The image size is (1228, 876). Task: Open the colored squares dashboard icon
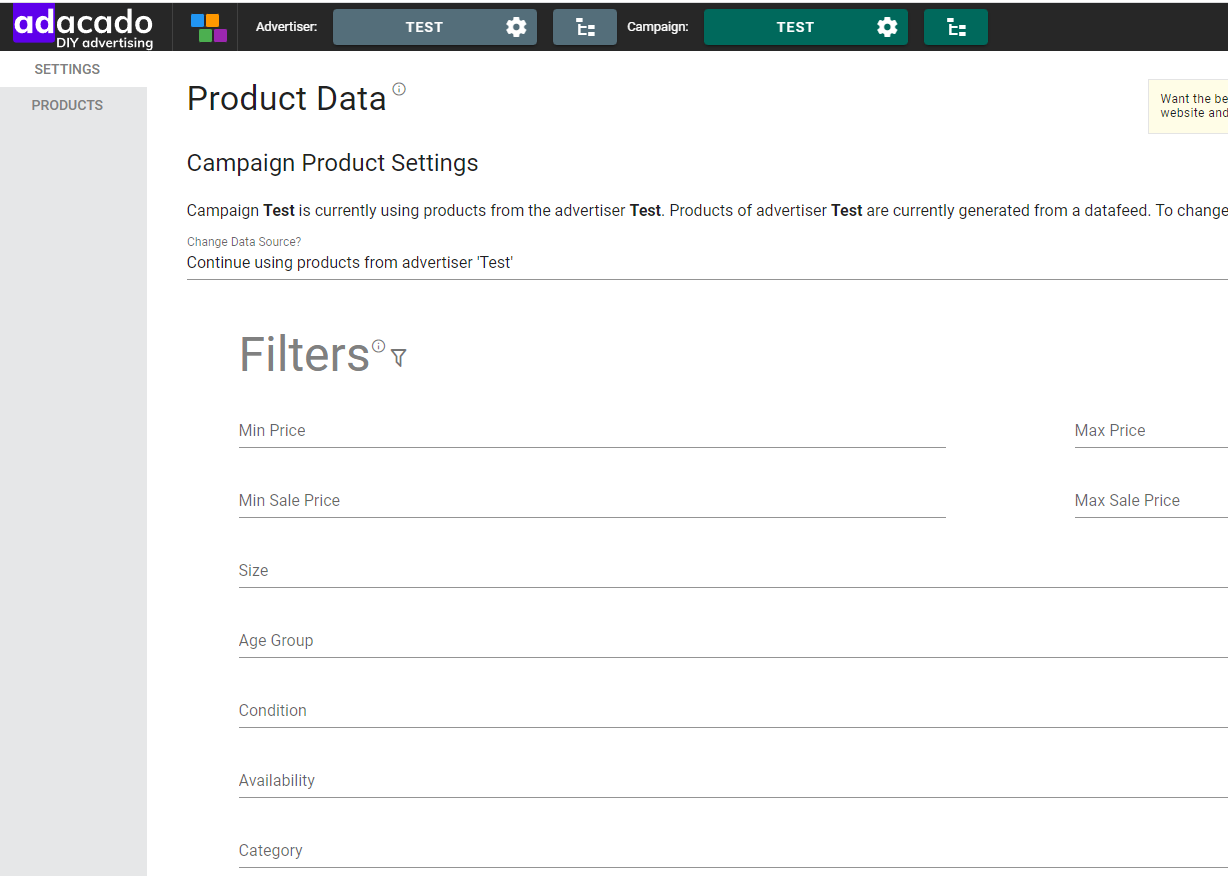point(209,28)
